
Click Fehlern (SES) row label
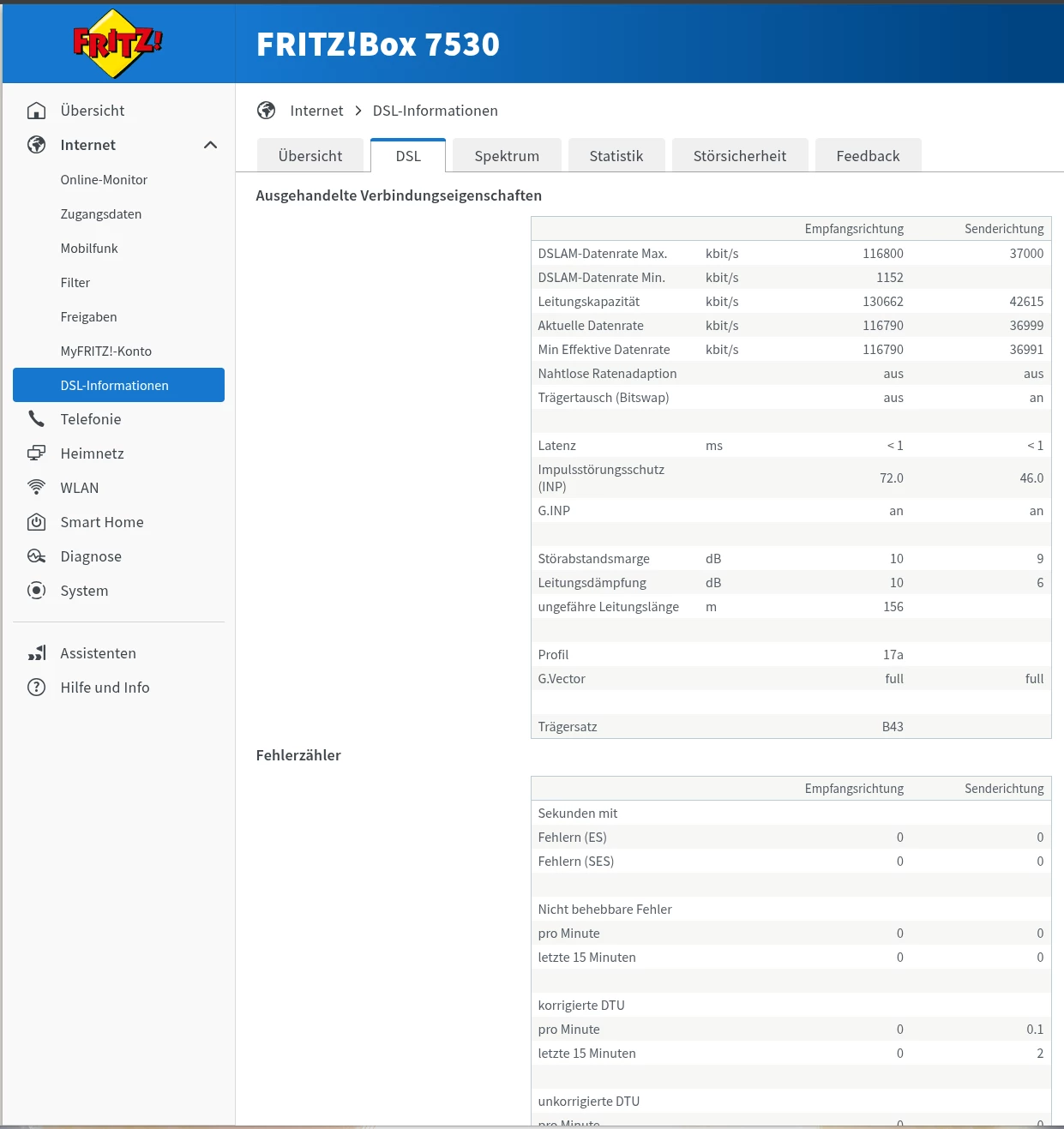pos(576,862)
